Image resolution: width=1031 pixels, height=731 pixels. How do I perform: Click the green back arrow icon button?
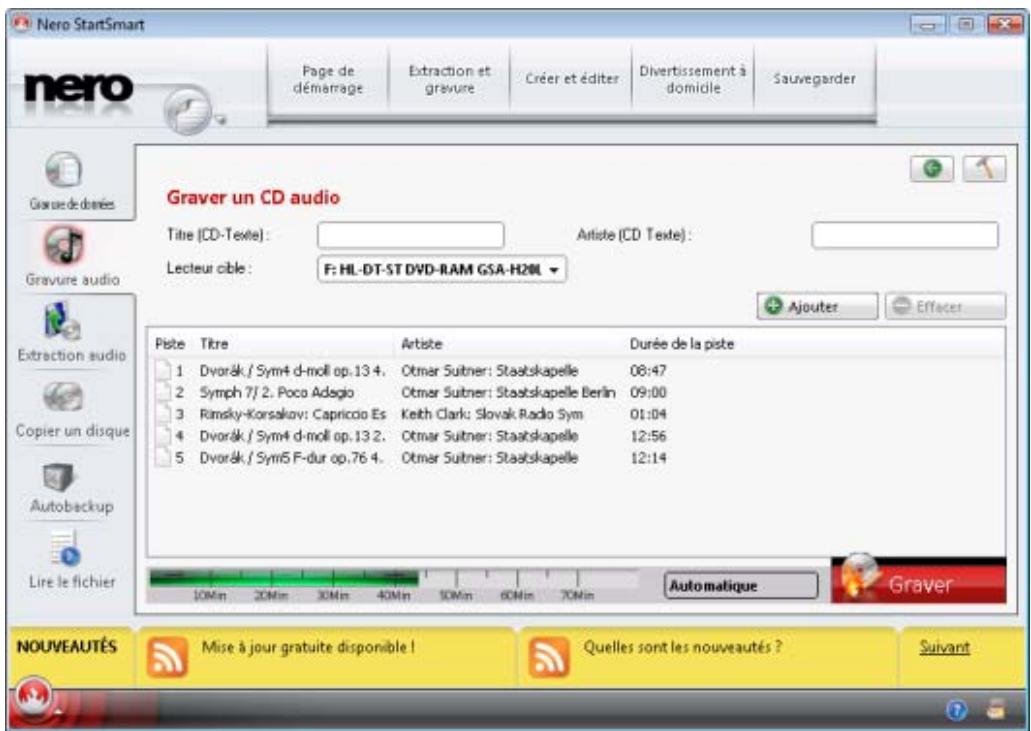click(x=932, y=169)
